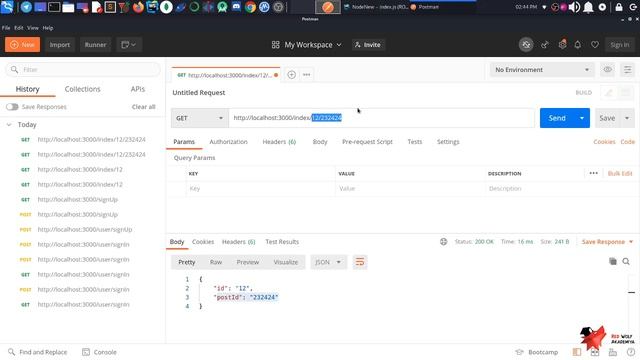Open Google Chrome from the top taskbar

point(250,7)
